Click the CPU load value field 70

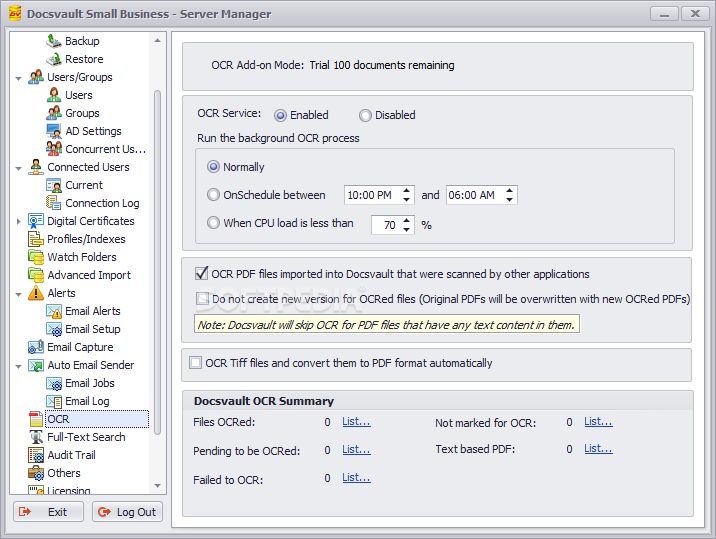tap(386, 225)
